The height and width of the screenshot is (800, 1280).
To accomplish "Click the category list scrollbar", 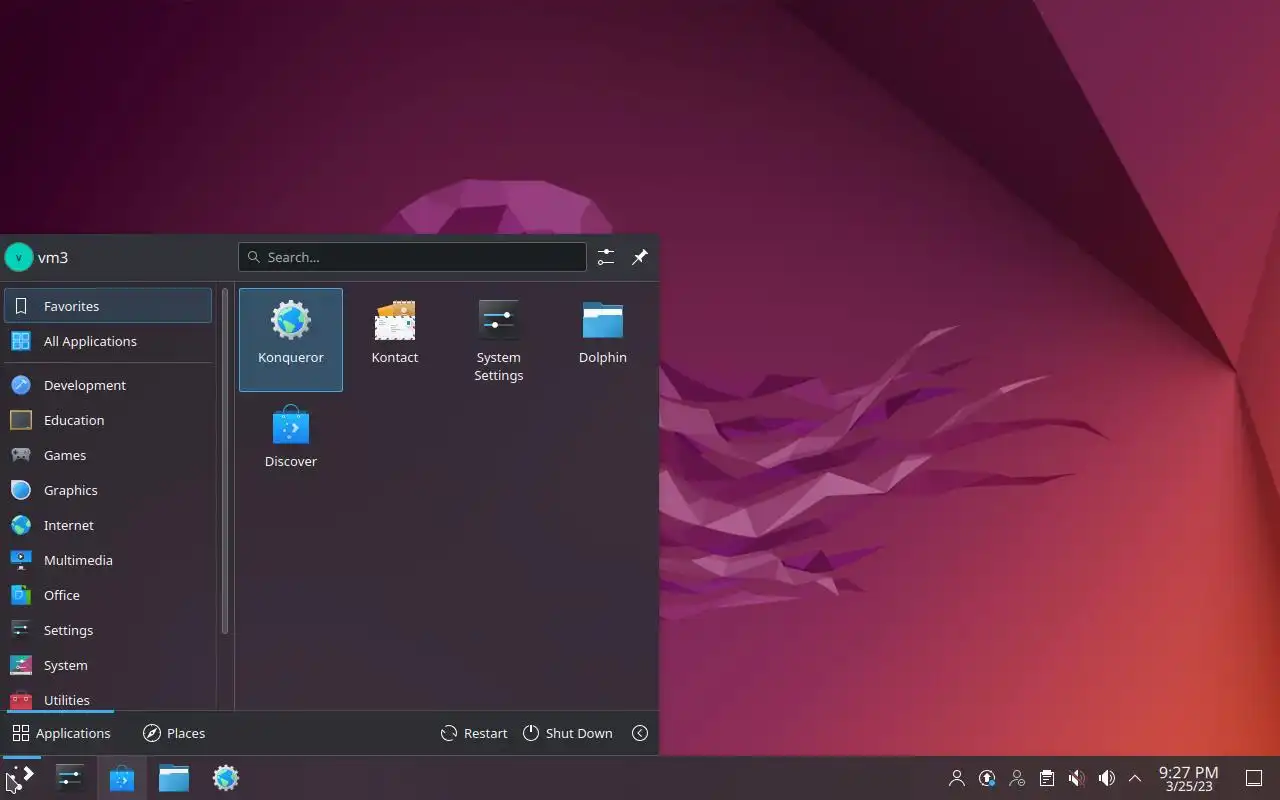I will 225,461.
